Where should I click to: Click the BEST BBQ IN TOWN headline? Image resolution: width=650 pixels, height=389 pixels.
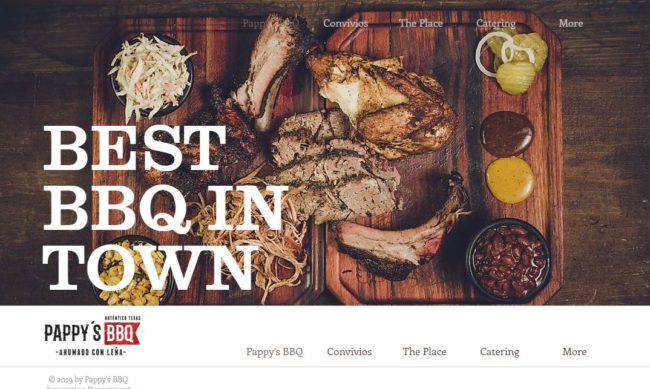[166, 207]
